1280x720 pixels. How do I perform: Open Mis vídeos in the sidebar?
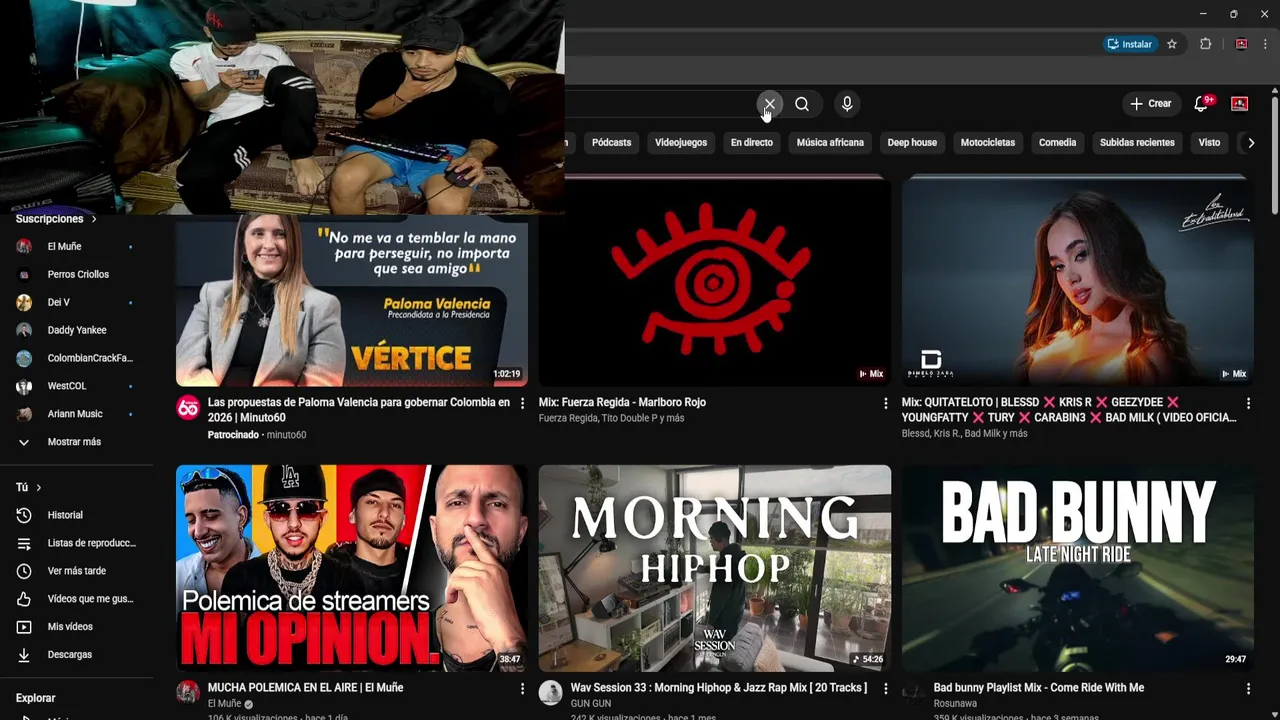point(76,627)
